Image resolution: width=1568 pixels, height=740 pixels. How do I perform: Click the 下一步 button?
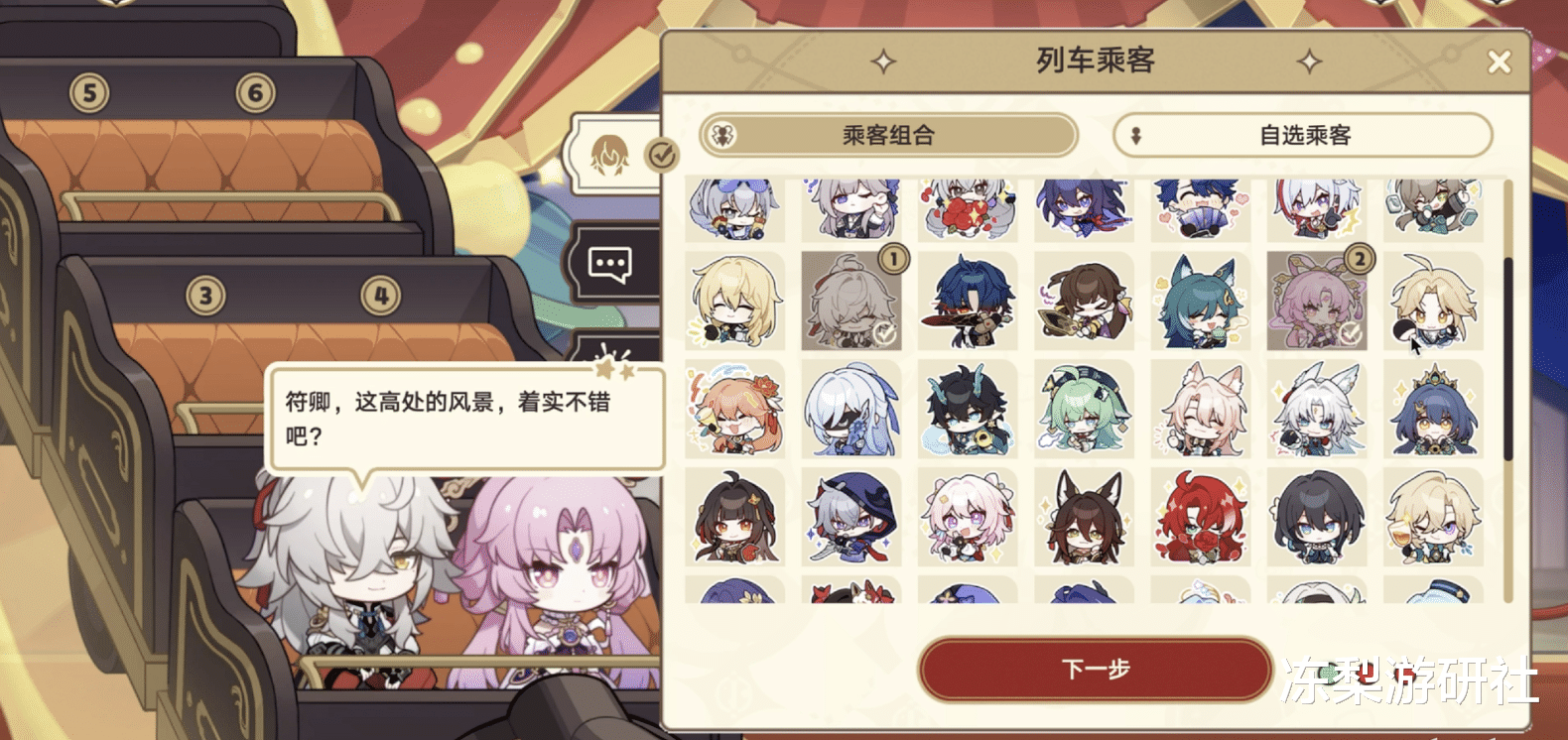click(1096, 670)
